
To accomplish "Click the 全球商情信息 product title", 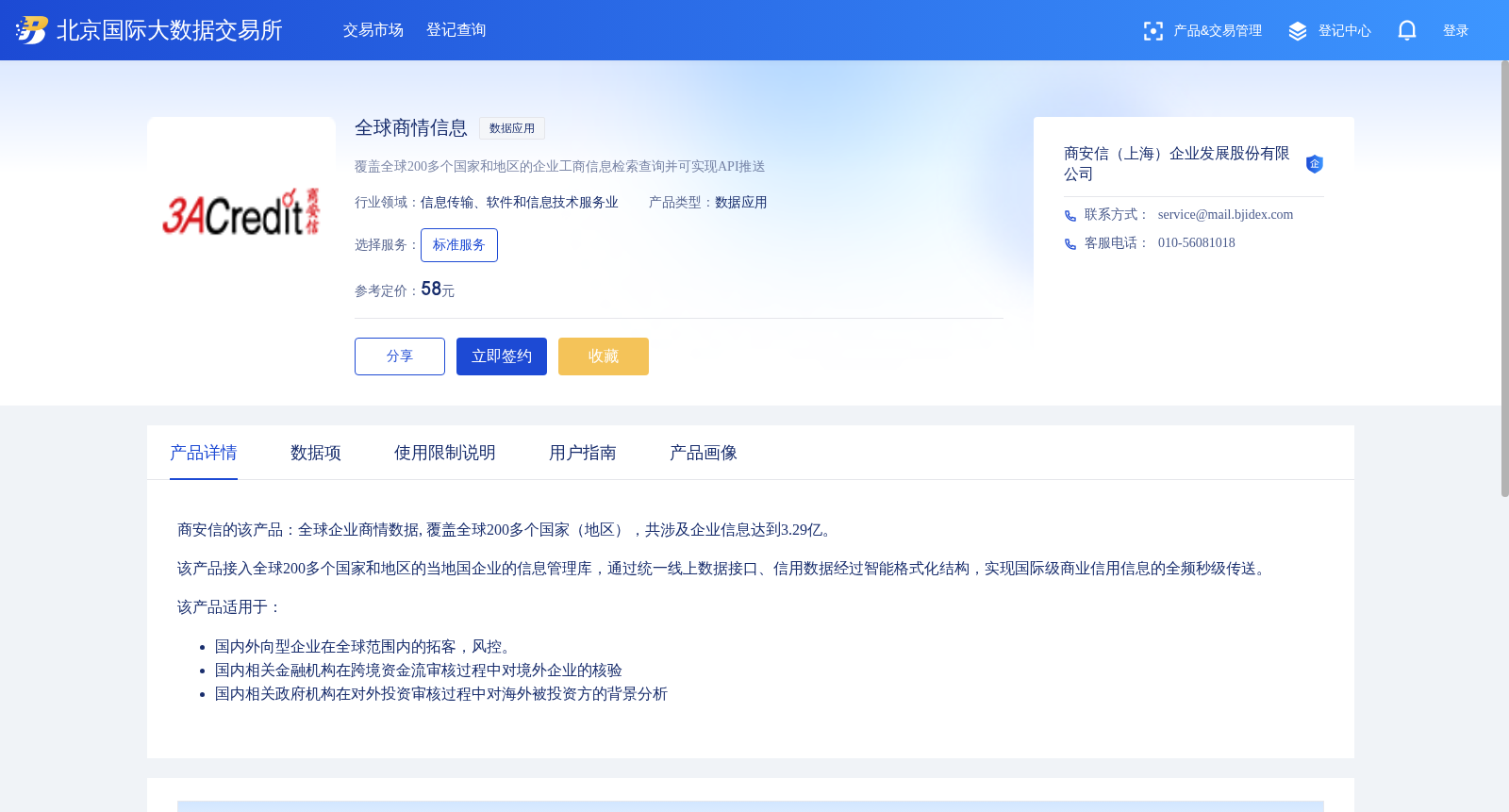I will [x=411, y=128].
